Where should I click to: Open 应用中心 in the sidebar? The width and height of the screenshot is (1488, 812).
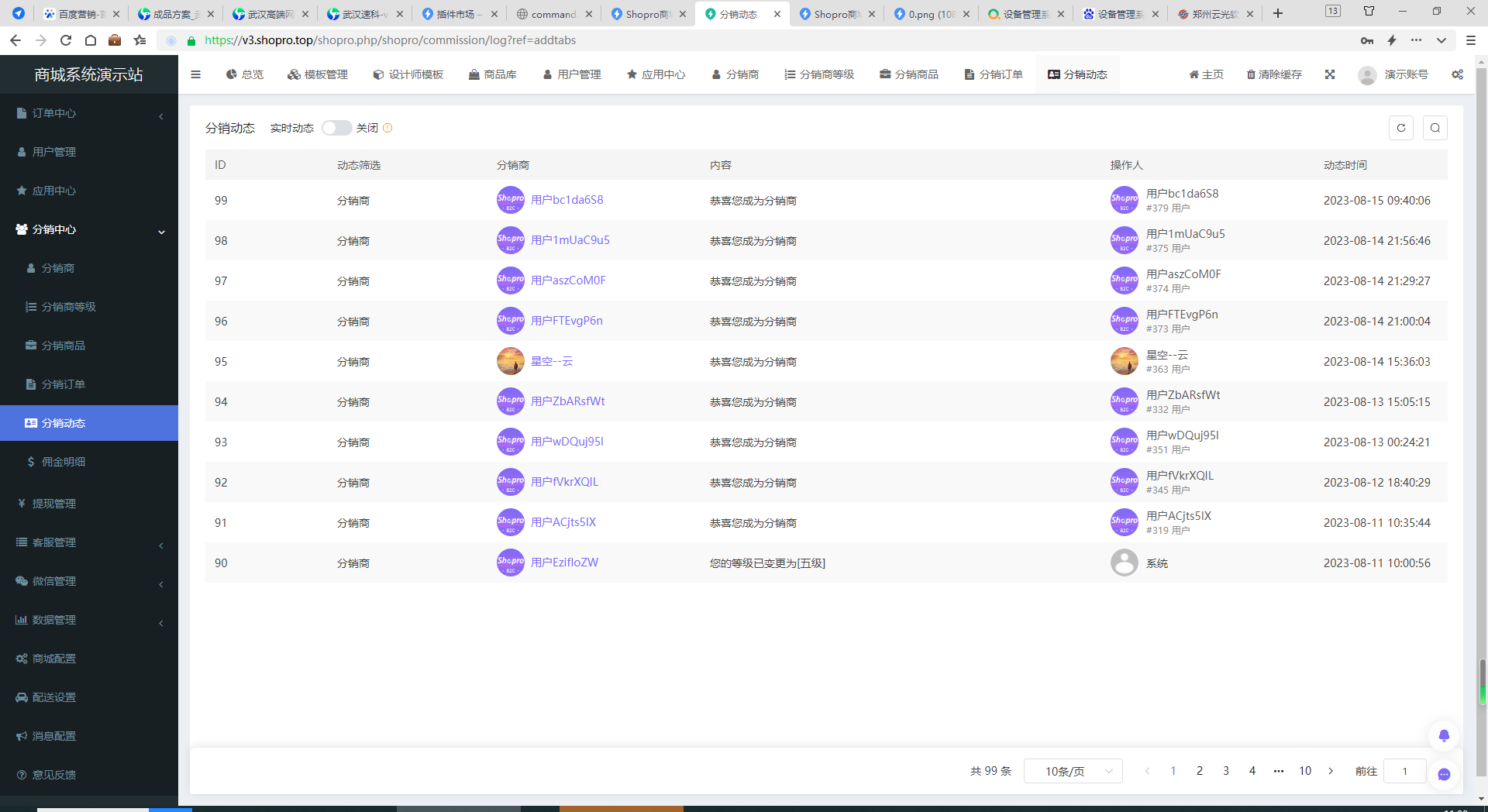pos(89,191)
